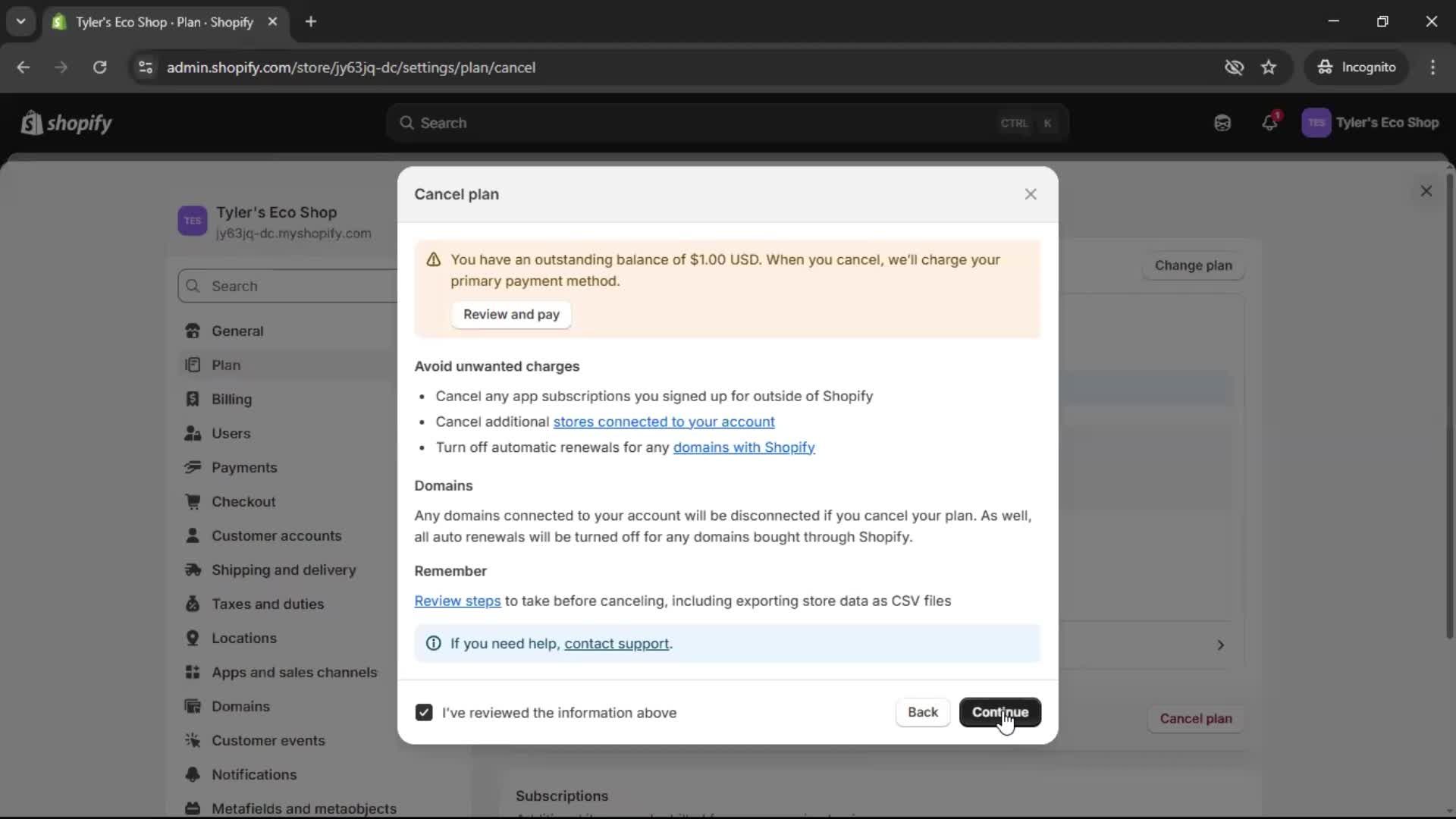Open the 'stores connected to your account' link

point(664,422)
